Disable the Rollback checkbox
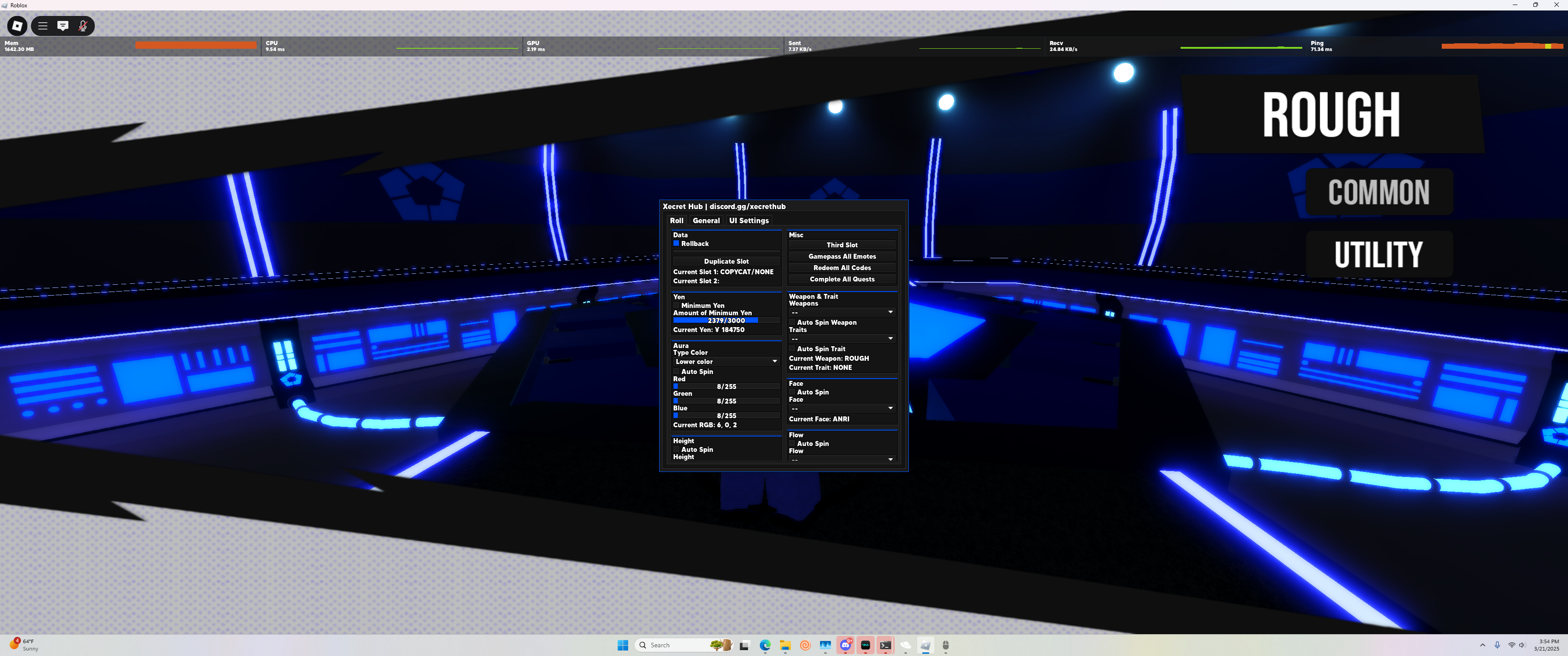Screen dimensions: 1568x656 [676, 243]
